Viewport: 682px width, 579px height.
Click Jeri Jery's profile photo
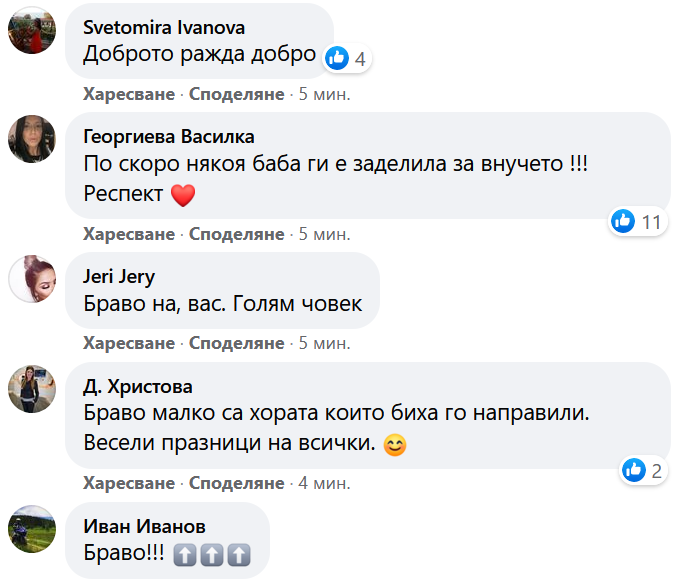point(32,279)
